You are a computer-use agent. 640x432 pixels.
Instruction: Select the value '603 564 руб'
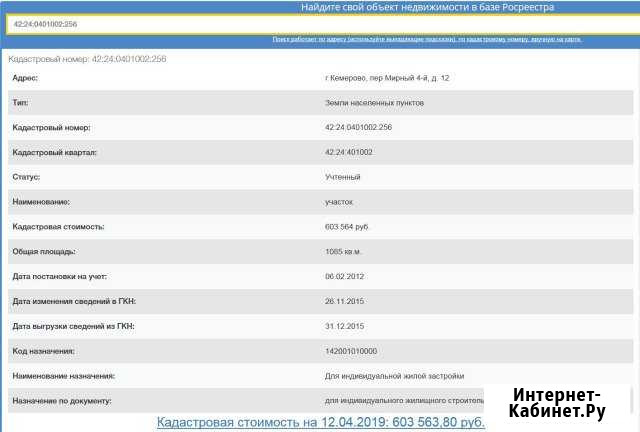(x=347, y=227)
